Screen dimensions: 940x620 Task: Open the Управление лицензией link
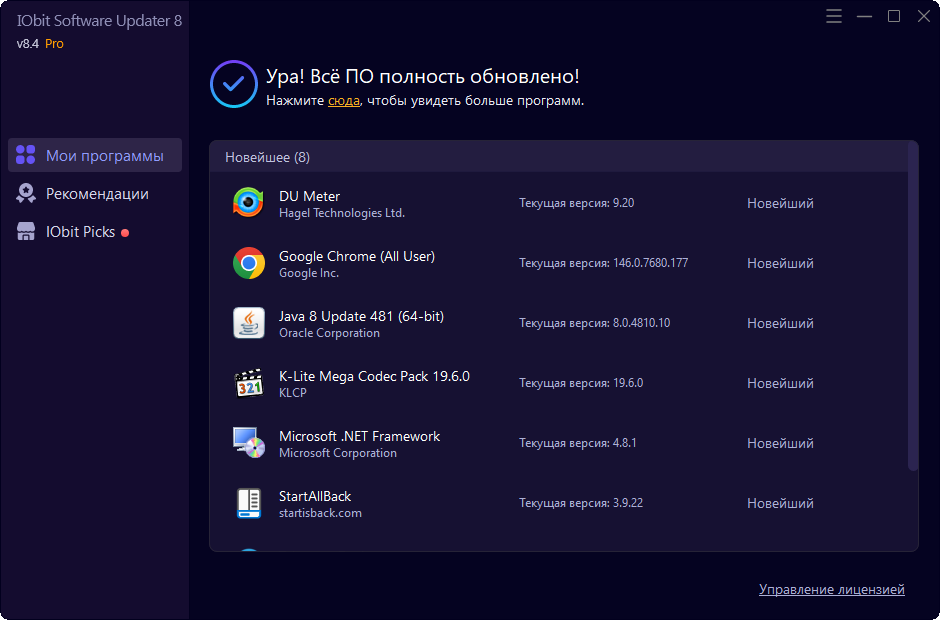click(831, 590)
